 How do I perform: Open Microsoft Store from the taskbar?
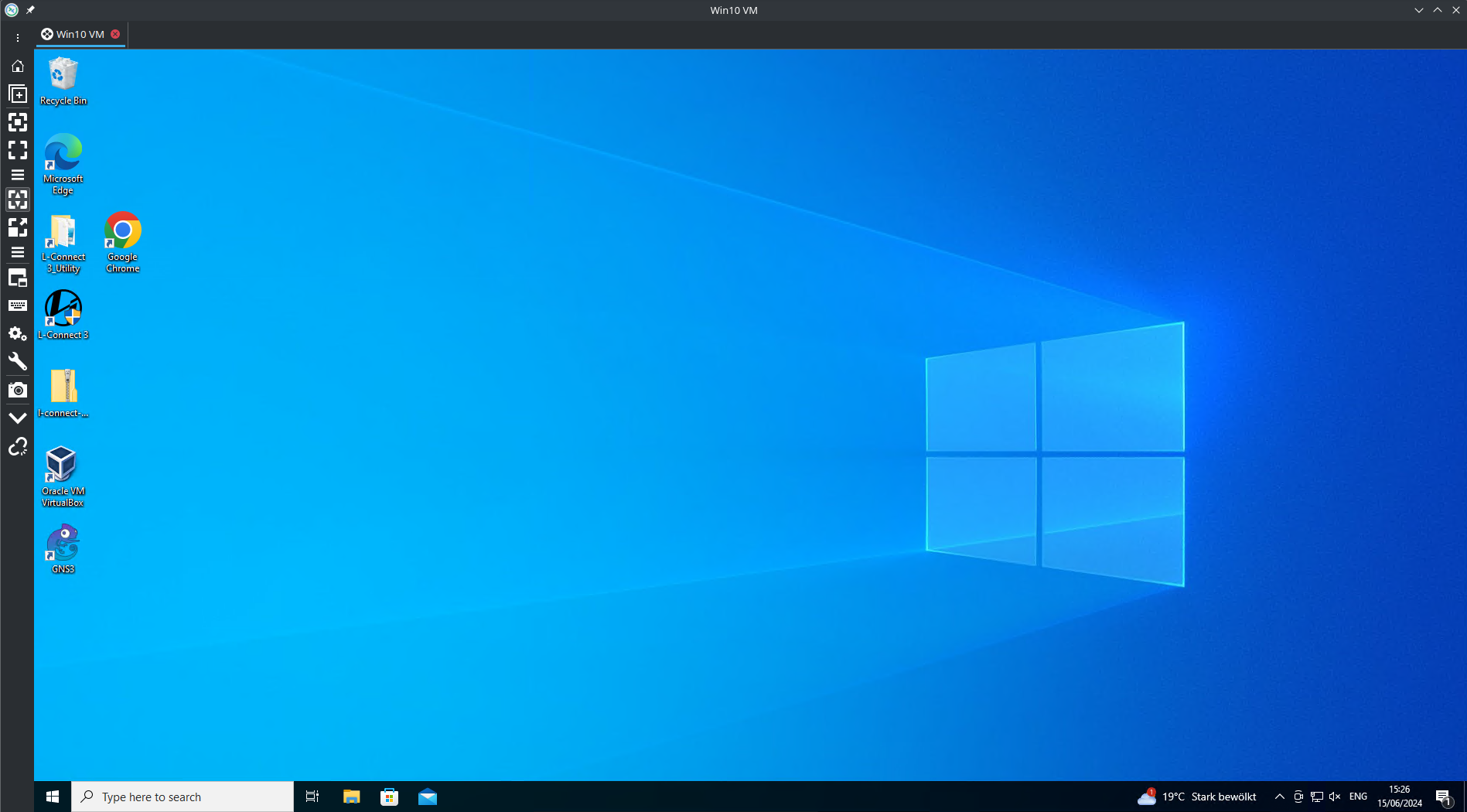click(x=390, y=797)
